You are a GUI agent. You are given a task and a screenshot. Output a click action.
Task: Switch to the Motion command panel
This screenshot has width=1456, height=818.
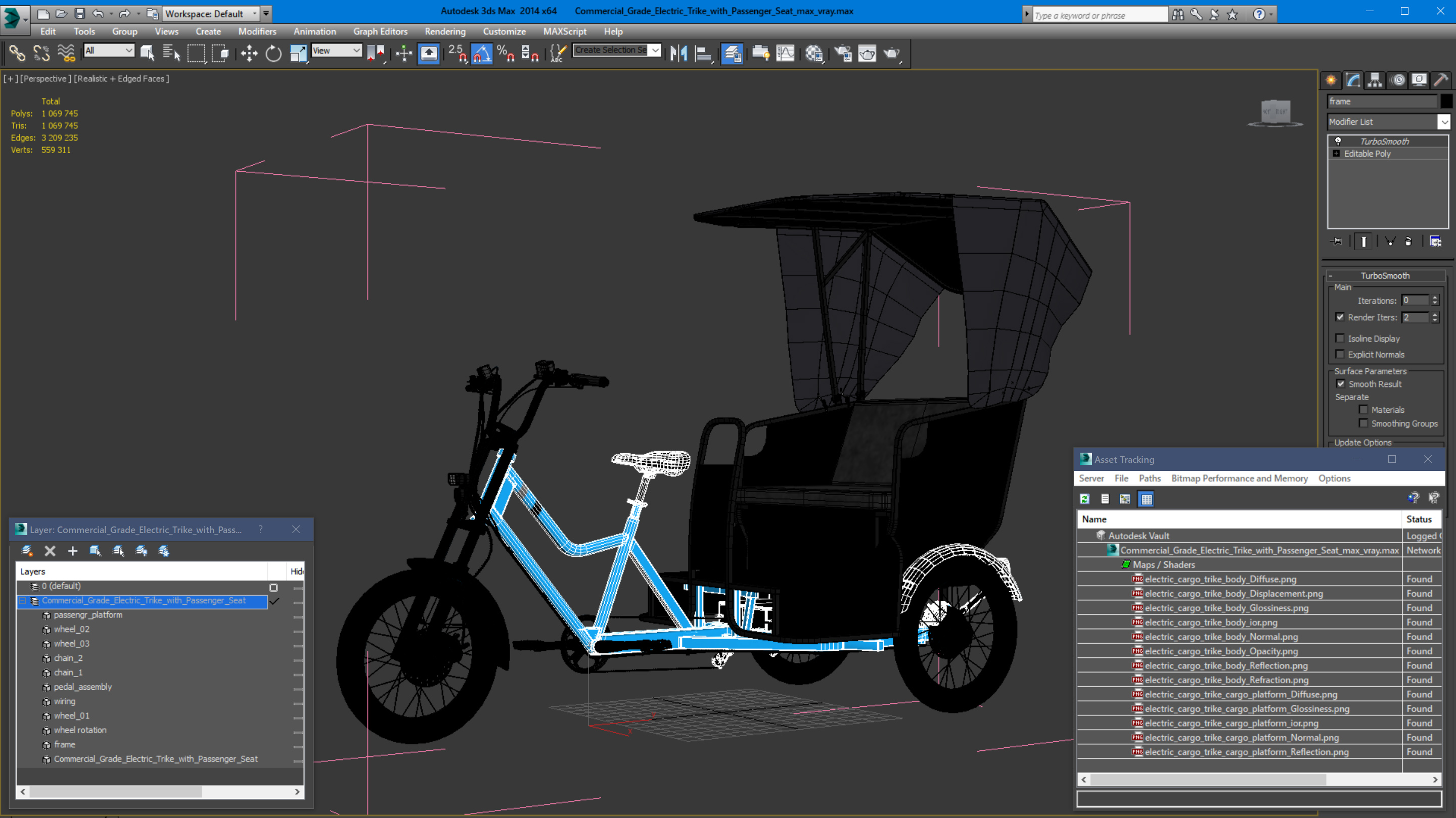tap(1398, 80)
